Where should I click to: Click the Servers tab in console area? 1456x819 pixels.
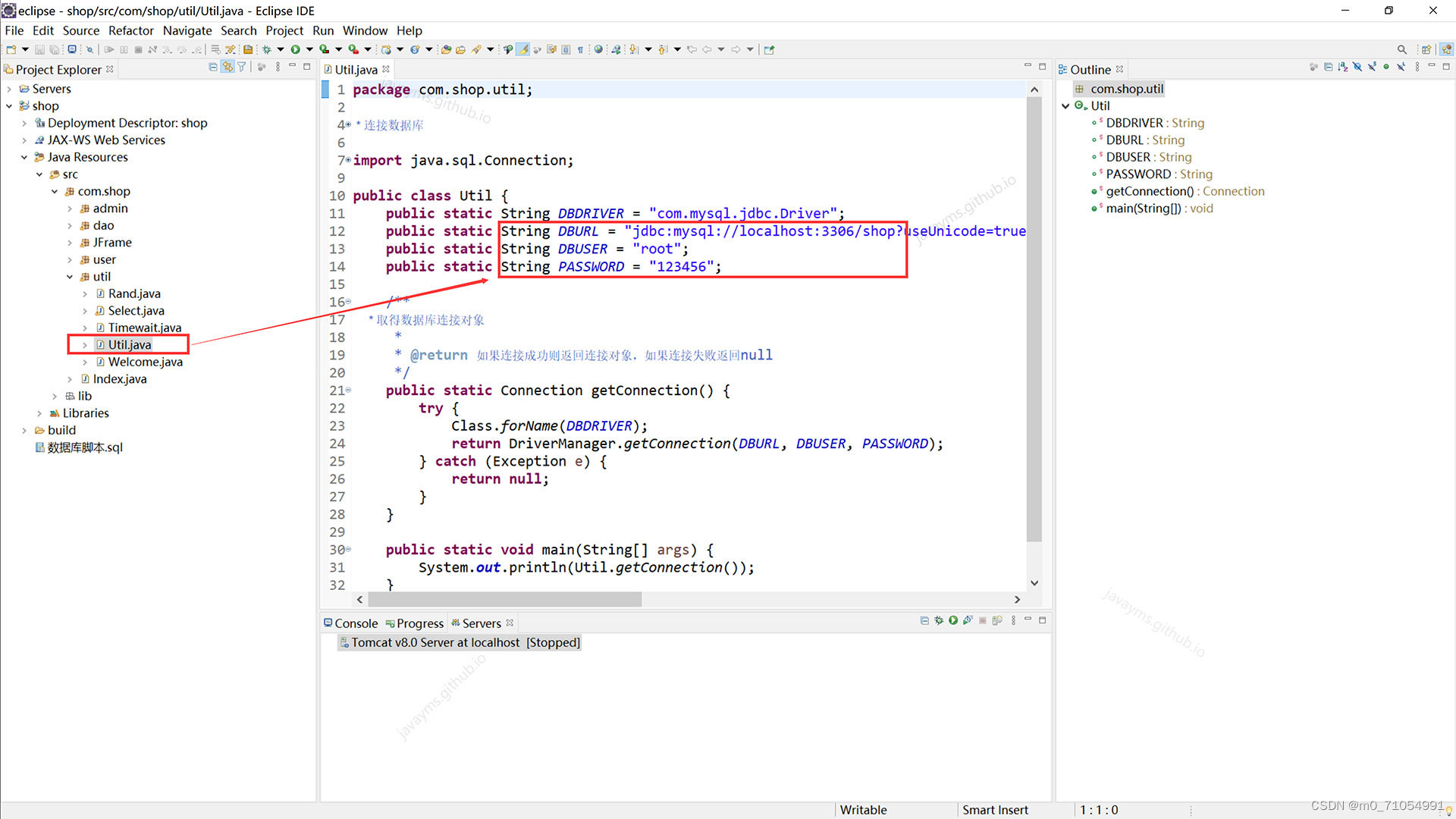[480, 622]
